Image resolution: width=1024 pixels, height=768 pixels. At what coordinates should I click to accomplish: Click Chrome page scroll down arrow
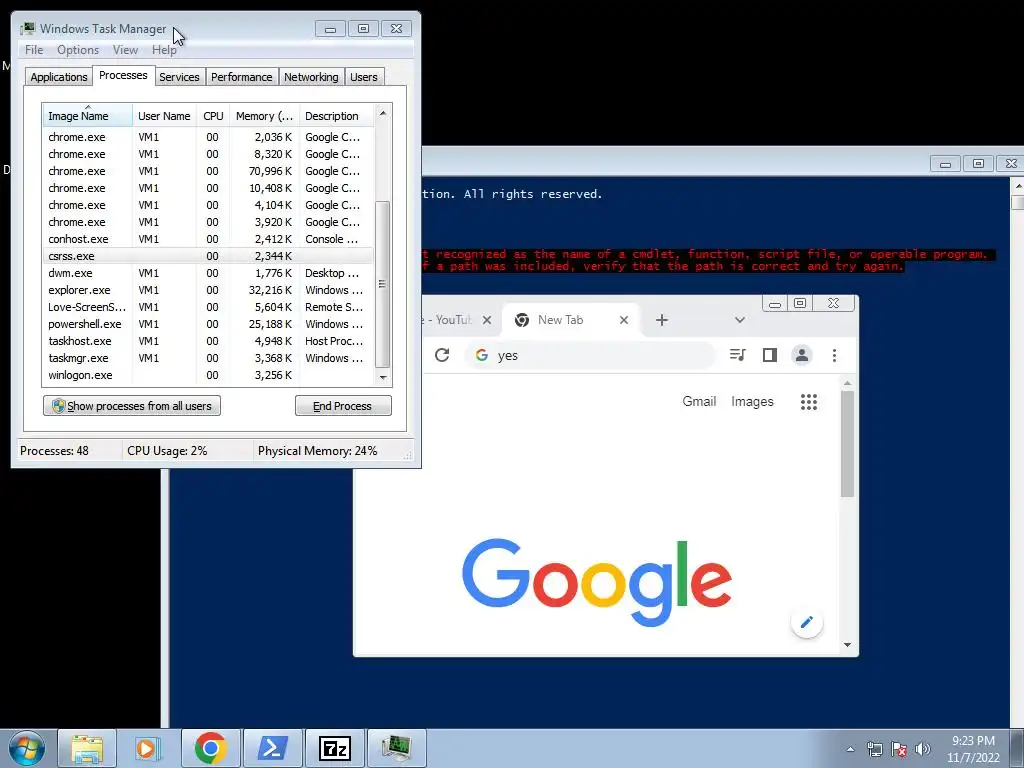pyautogui.click(x=847, y=645)
